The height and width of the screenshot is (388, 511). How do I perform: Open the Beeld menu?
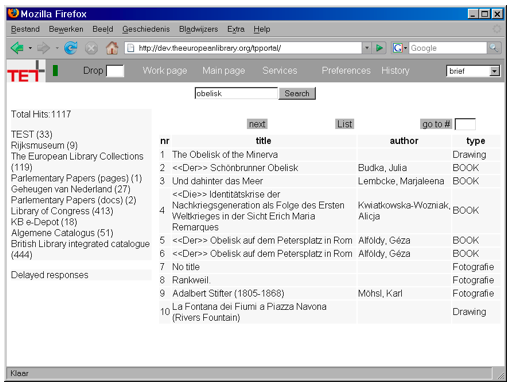tap(103, 29)
